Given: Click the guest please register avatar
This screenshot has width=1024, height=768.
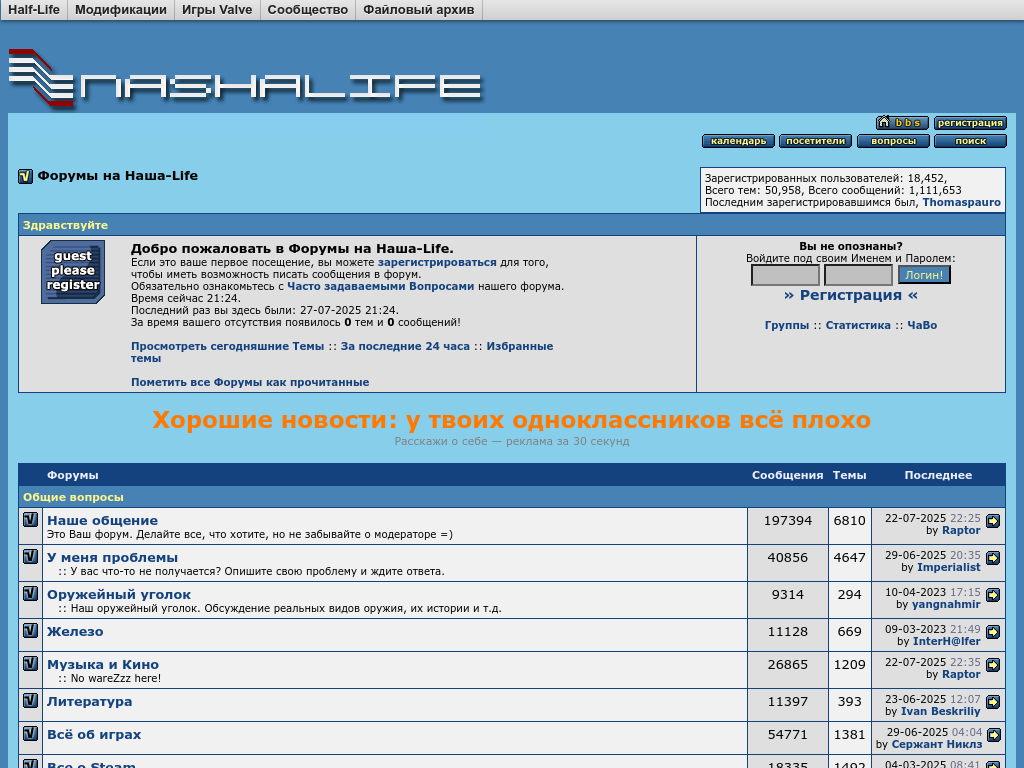Looking at the screenshot, I should point(72,272).
